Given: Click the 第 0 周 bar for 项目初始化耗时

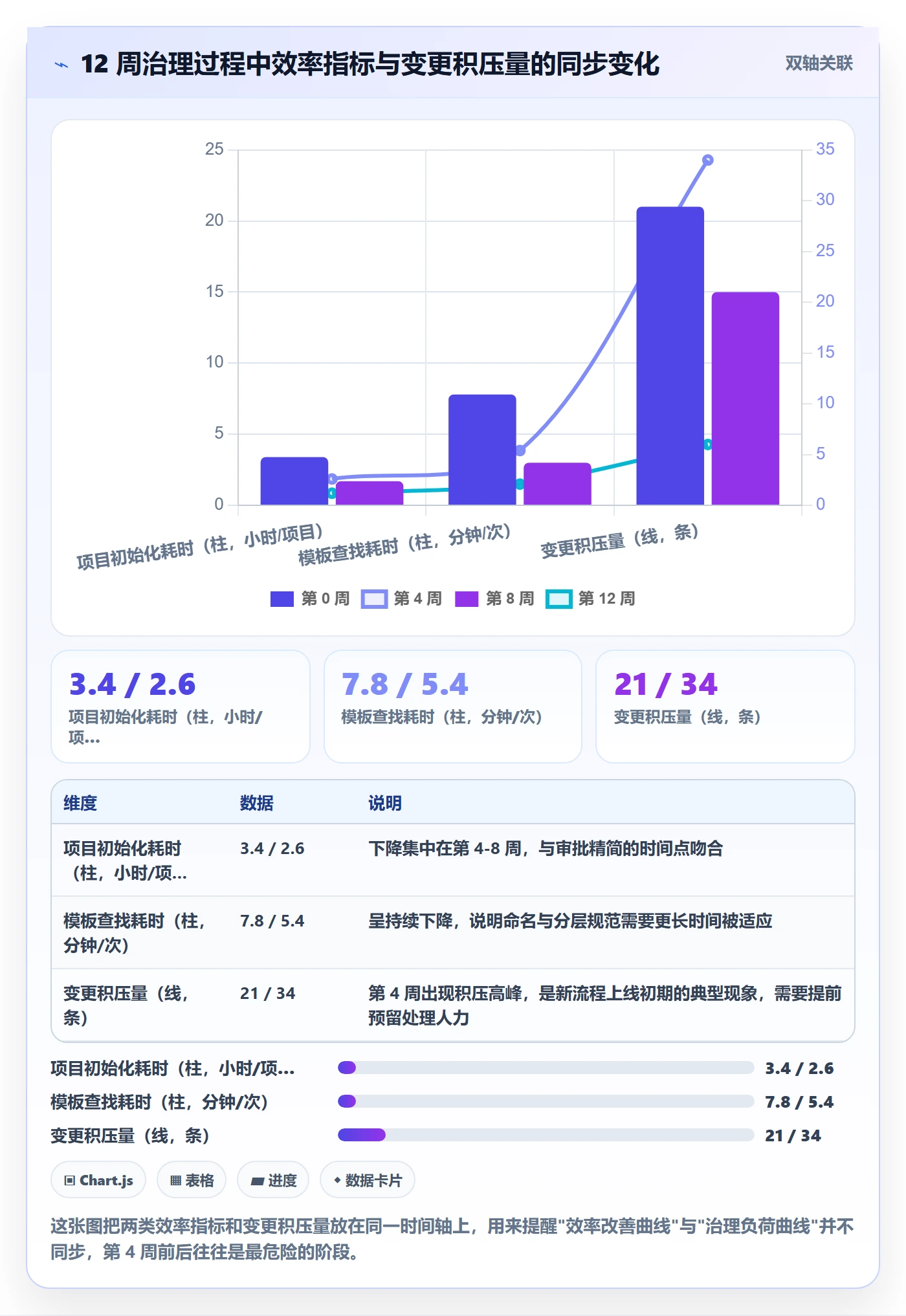Looking at the screenshot, I should 294,481.
